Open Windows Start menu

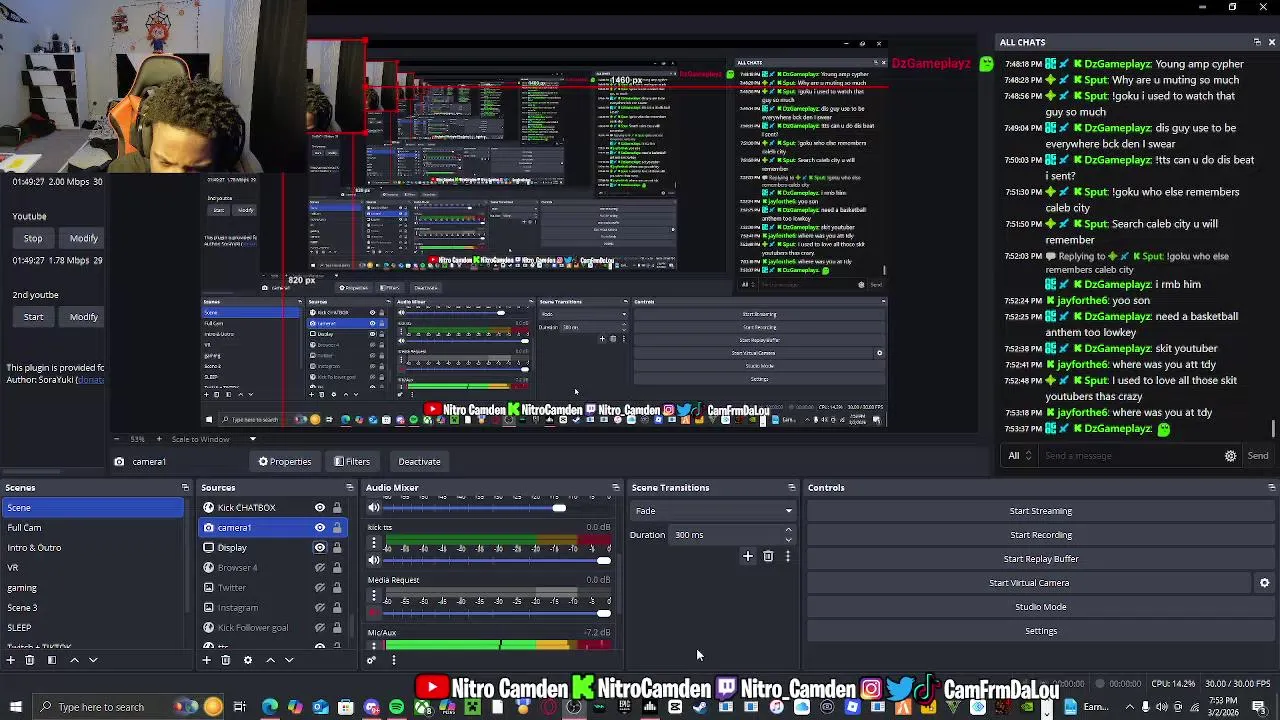[15, 707]
